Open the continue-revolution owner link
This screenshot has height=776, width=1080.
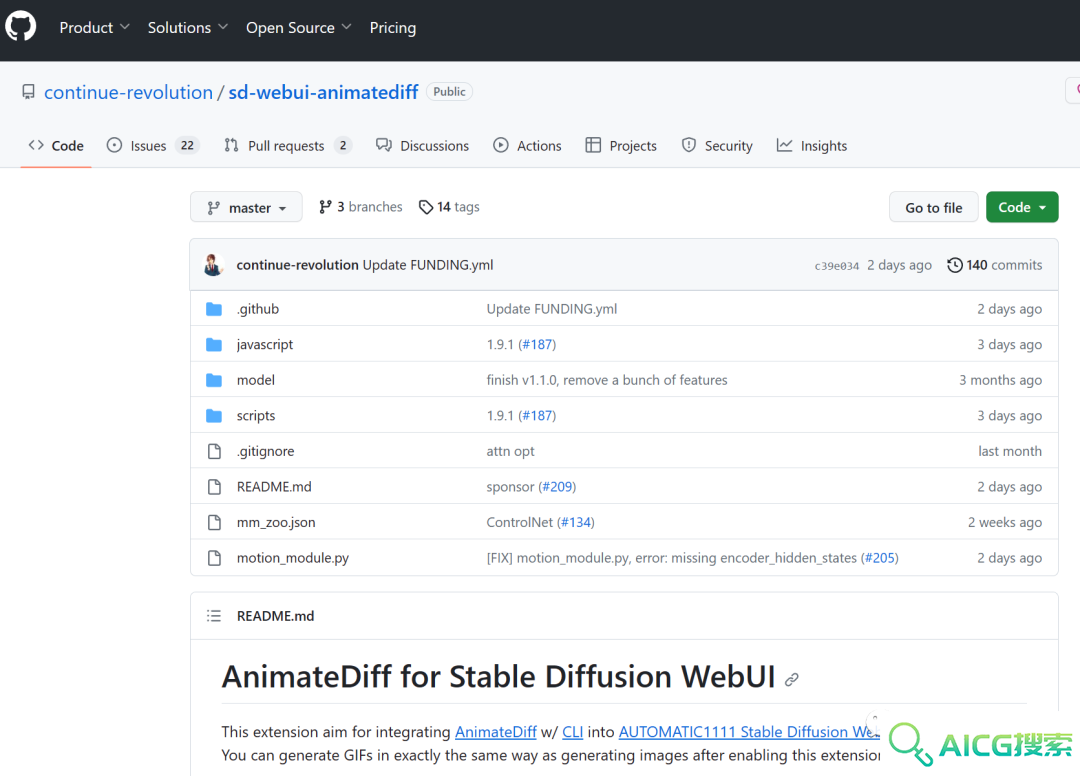128,92
